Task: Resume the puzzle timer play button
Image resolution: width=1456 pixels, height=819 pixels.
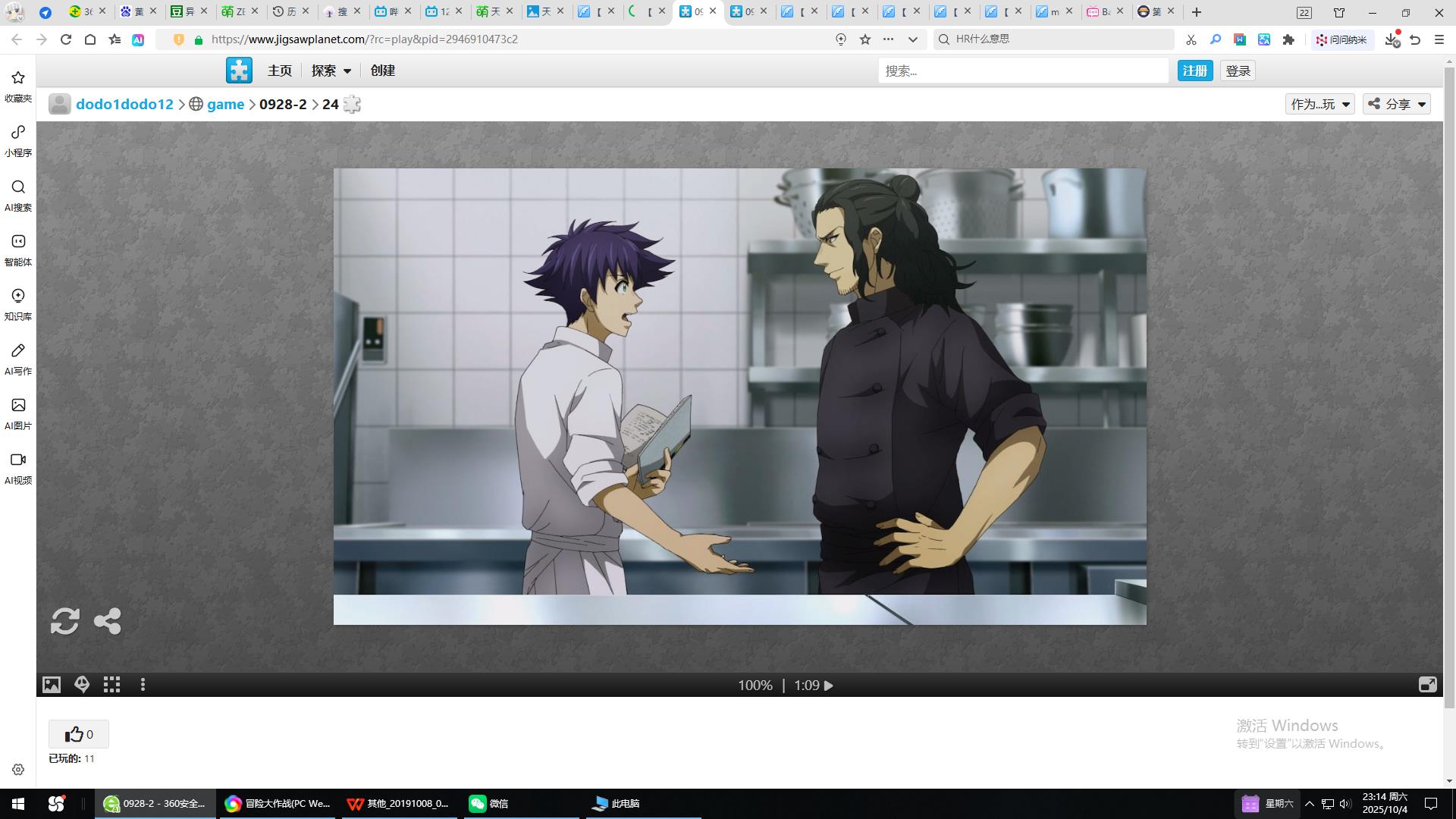Action: point(829,686)
